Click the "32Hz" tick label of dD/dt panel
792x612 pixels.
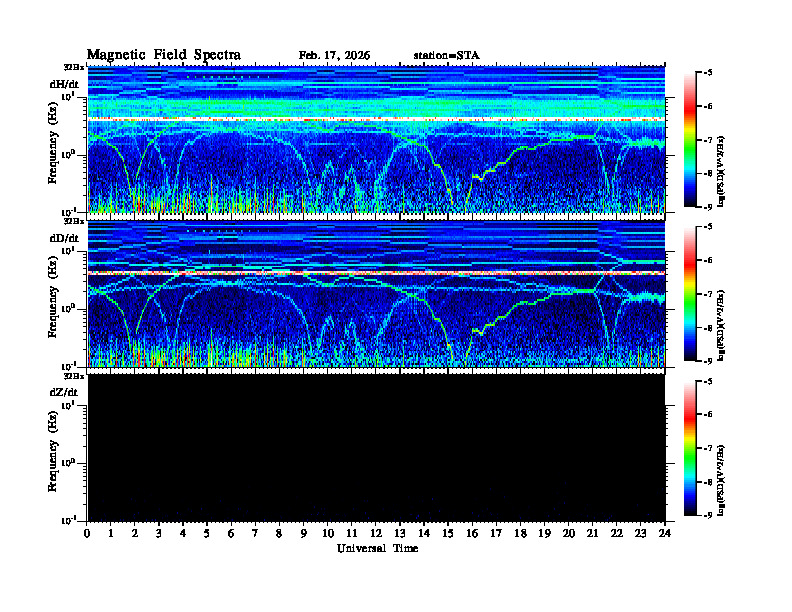(73, 221)
